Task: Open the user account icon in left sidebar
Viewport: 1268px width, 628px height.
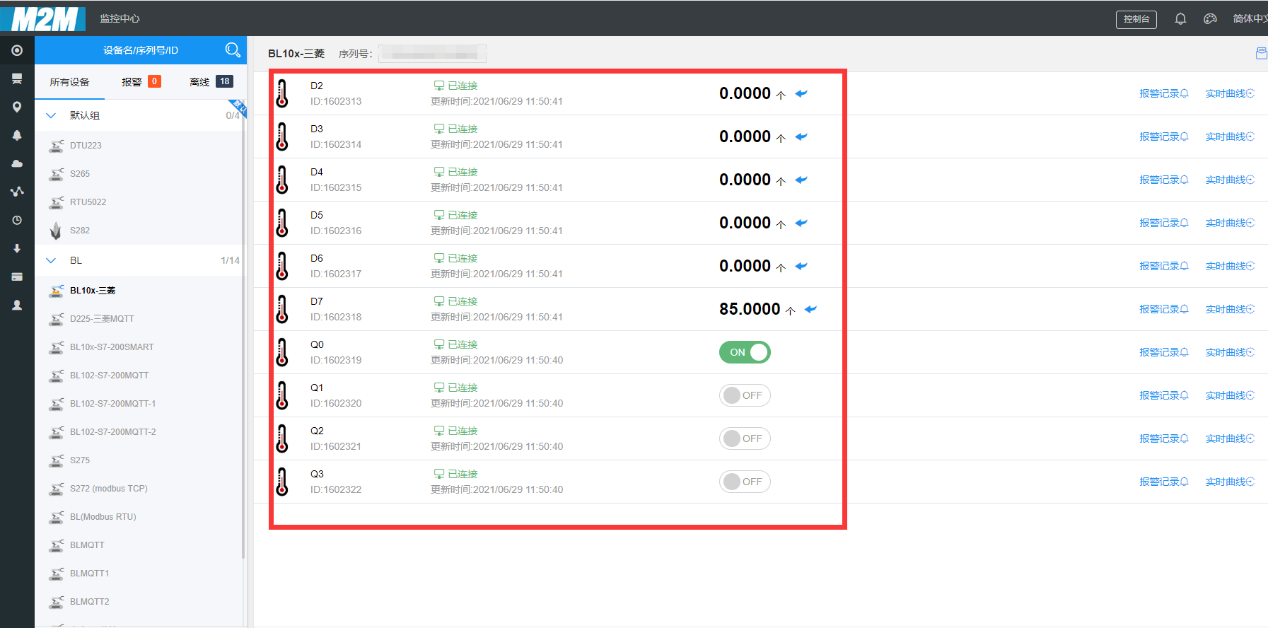Action: 17,305
